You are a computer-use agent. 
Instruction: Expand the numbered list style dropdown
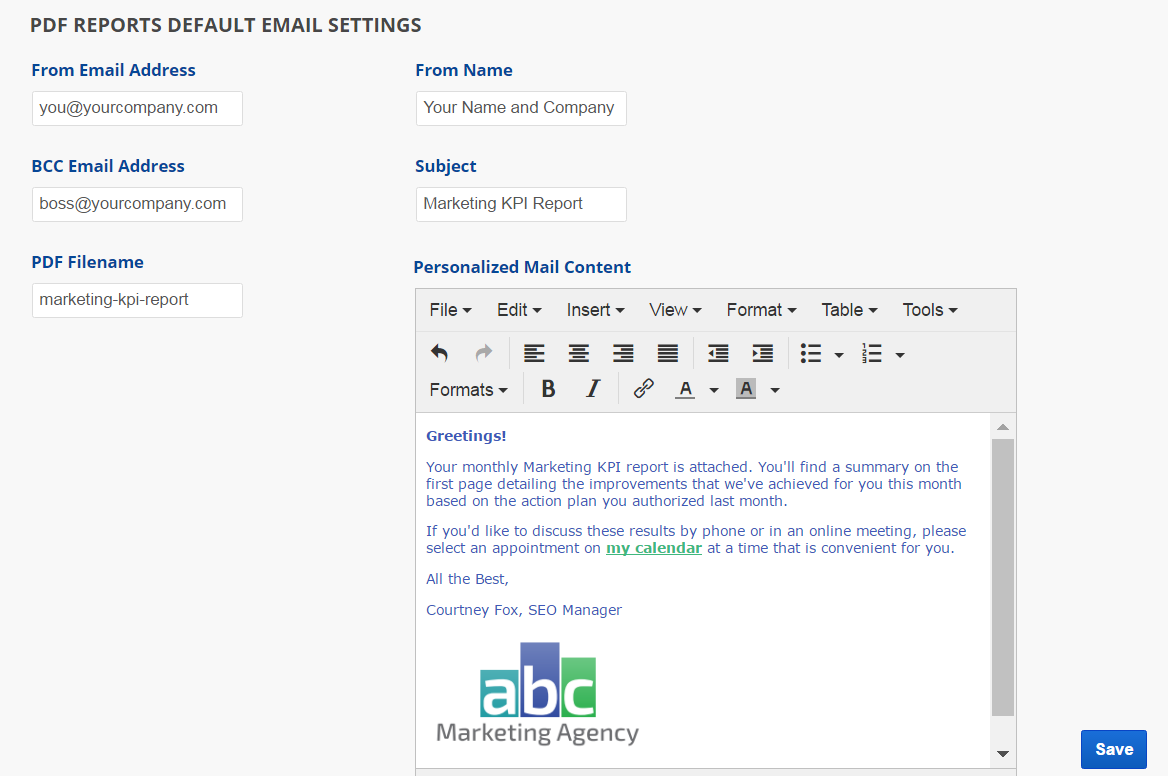pyautogui.click(x=900, y=355)
